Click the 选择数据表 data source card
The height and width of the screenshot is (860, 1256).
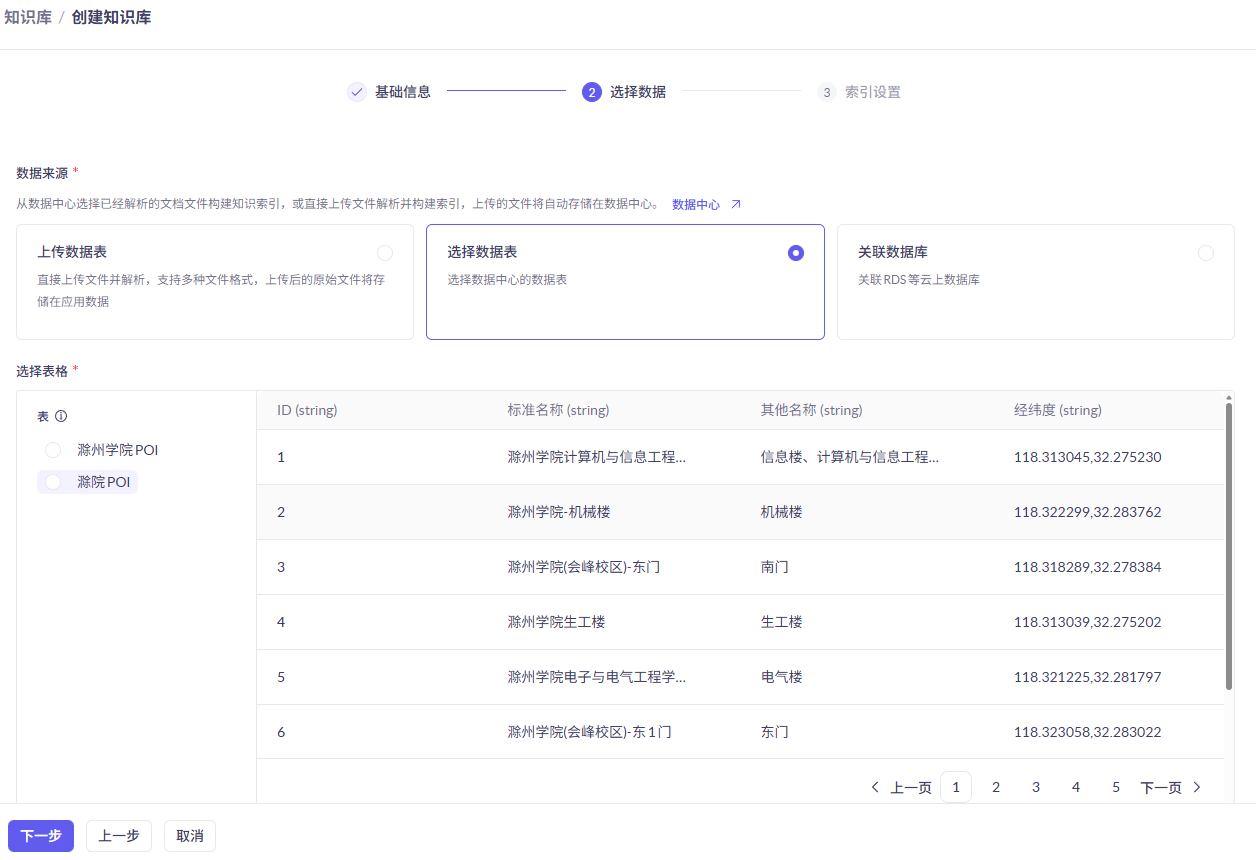click(625, 281)
